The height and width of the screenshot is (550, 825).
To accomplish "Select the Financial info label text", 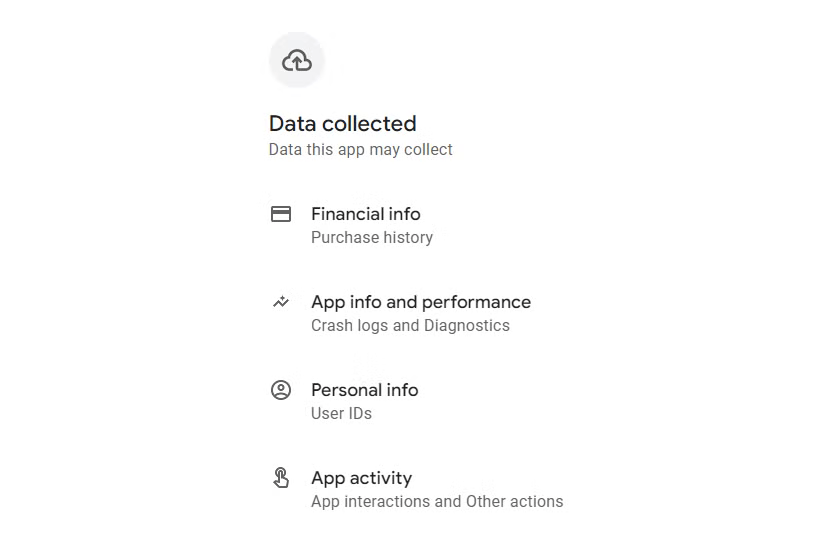I will (x=365, y=214).
